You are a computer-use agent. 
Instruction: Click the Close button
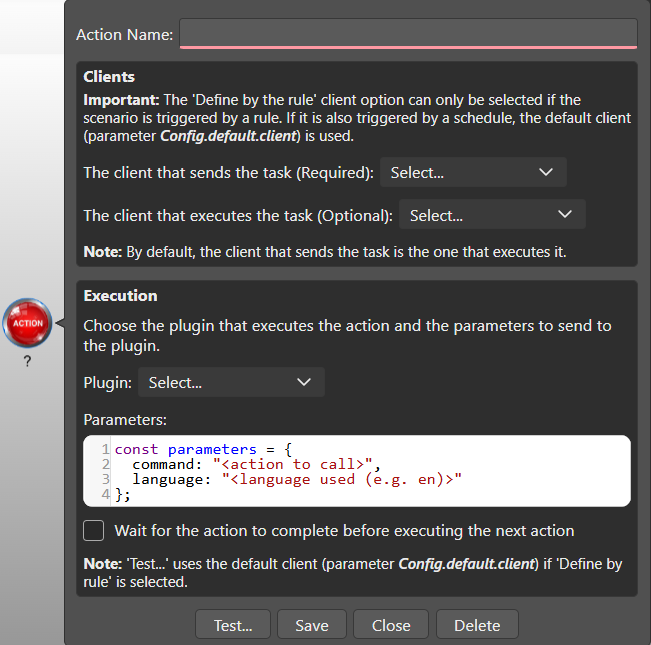pos(391,625)
